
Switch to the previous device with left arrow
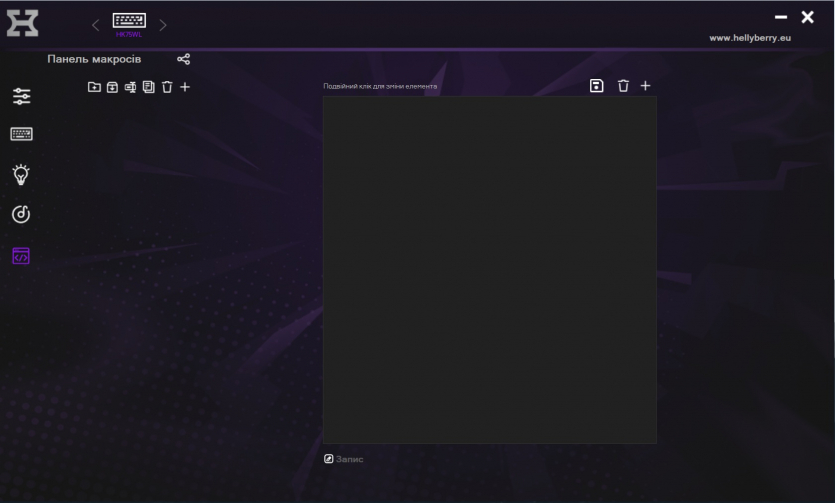point(96,25)
